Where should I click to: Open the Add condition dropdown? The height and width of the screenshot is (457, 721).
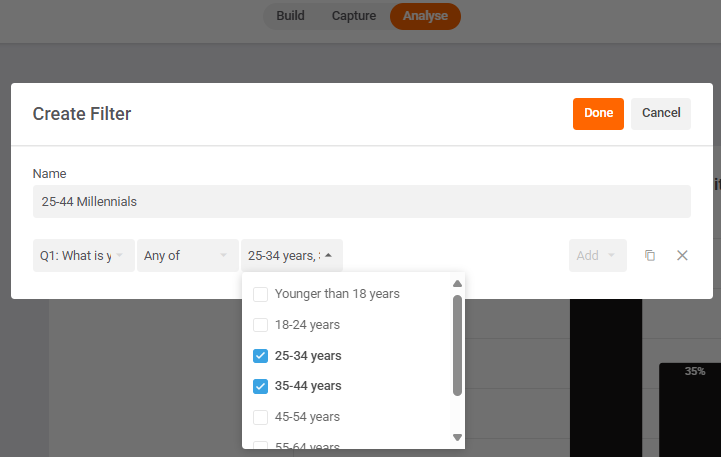598,256
